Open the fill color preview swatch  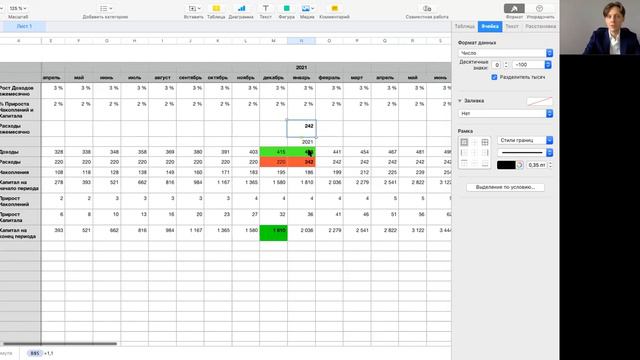click(x=539, y=101)
